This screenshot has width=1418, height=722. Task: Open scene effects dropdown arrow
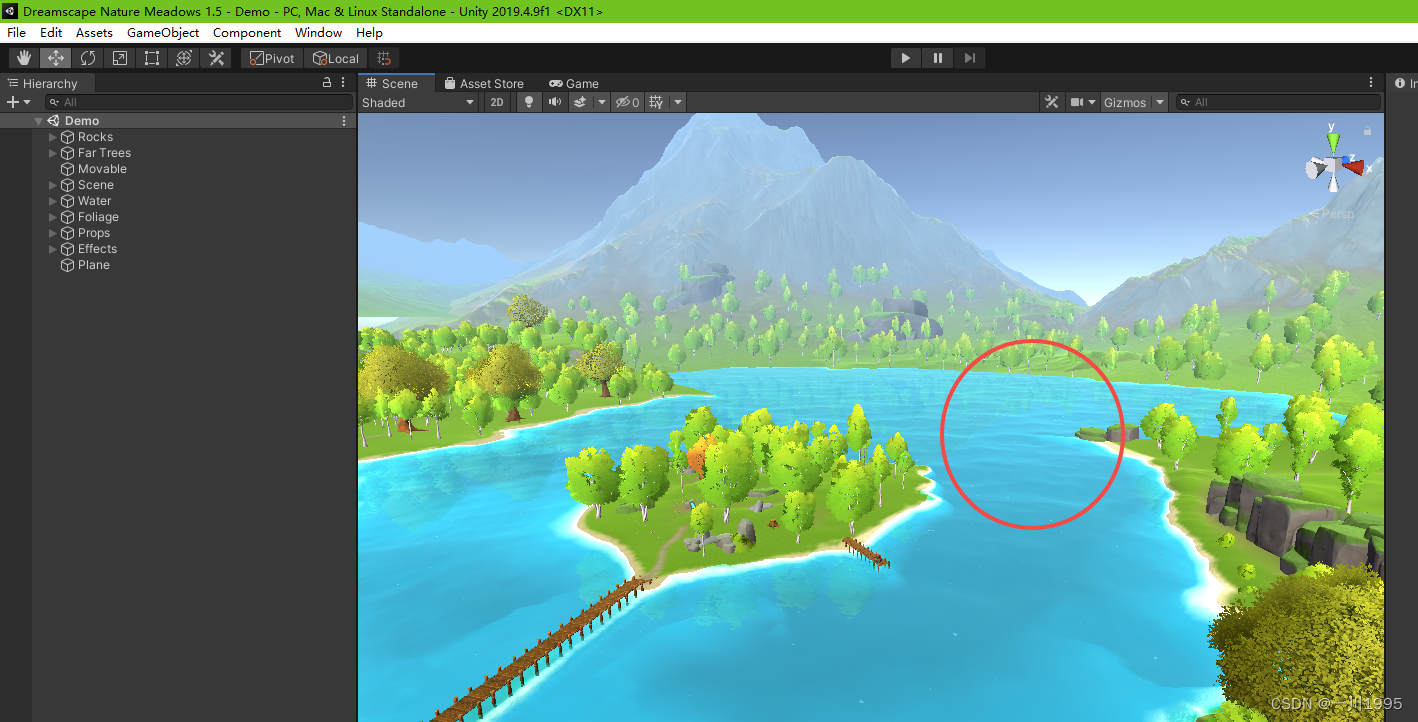click(x=602, y=102)
